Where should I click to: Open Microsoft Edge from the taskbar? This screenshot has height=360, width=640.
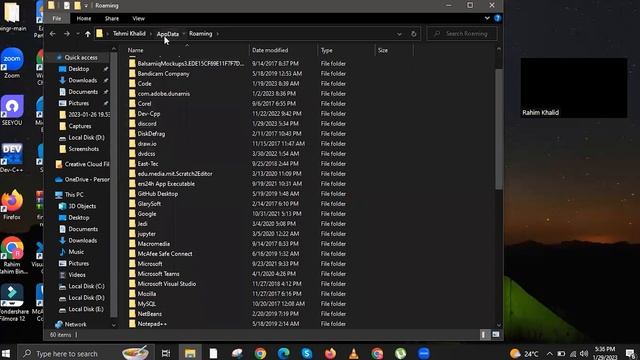click(283, 353)
